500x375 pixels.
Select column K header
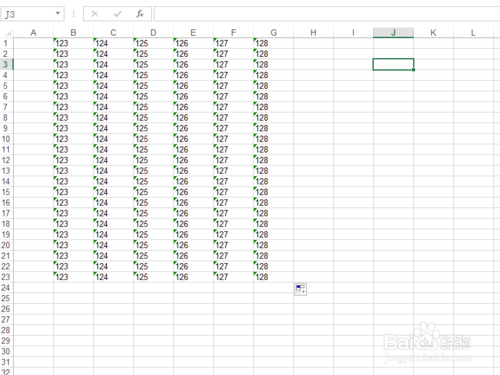[433, 33]
